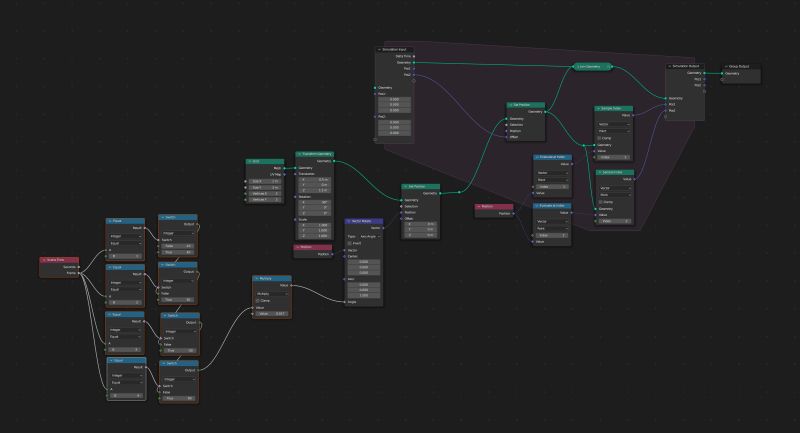Click Grid Mesh output socket
The width and height of the screenshot is (800, 433).
tap(284, 168)
